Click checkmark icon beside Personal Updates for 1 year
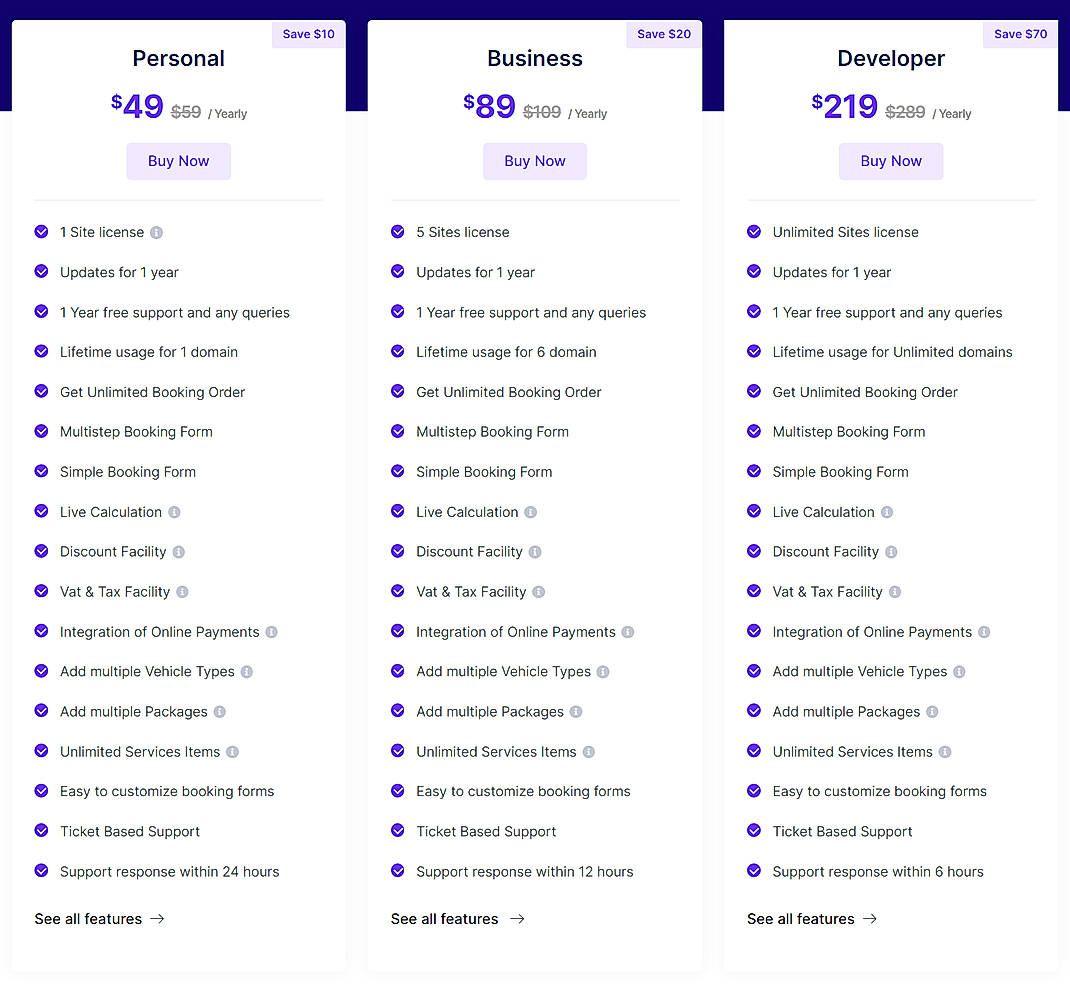This screenshot has height=990, width=1070. click(42, 272)
